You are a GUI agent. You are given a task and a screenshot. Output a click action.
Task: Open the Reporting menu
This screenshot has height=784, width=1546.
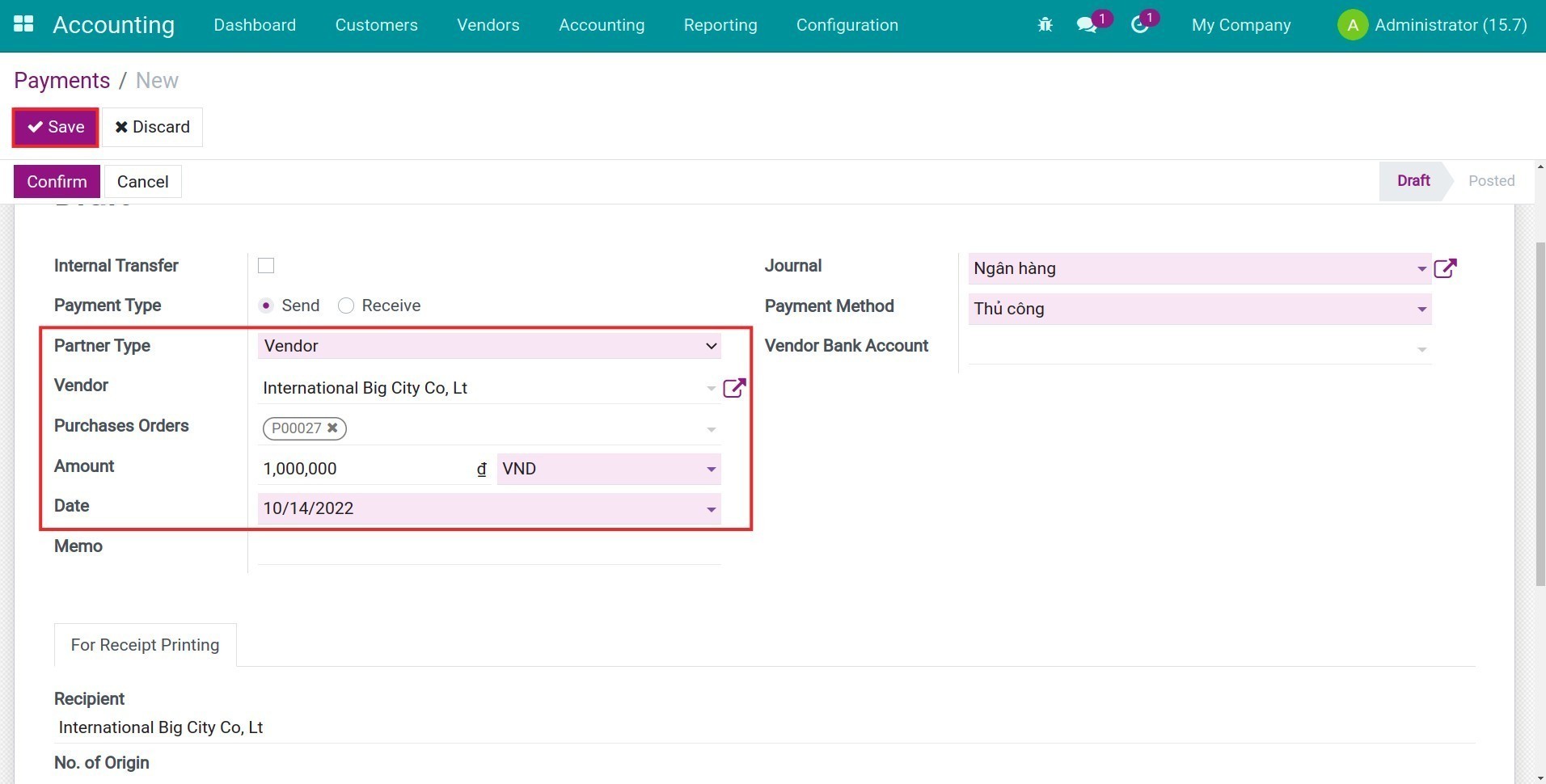click(x=720, y=25)
